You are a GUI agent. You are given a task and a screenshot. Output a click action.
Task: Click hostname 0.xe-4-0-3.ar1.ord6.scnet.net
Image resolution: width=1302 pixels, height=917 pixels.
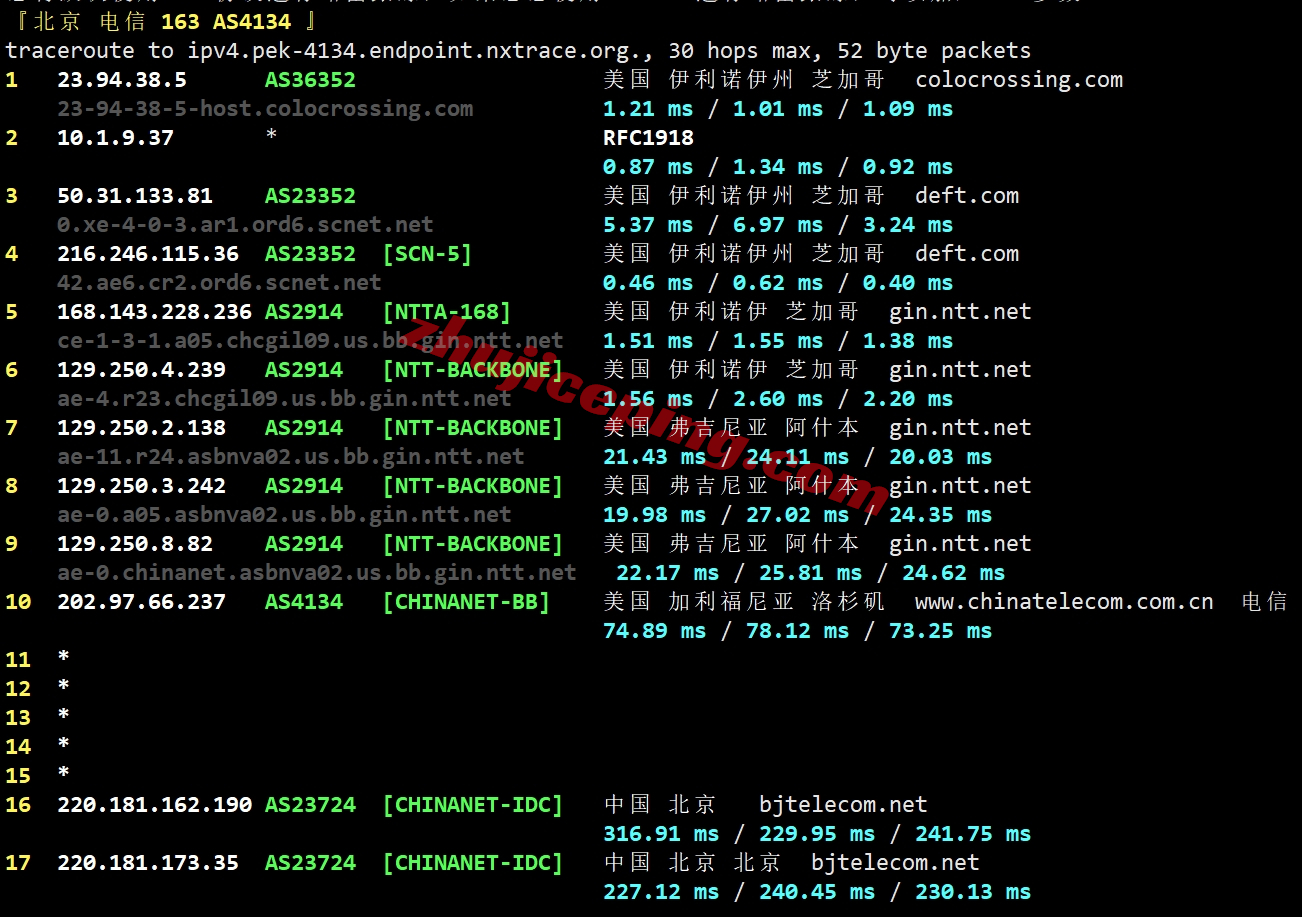click(x=245, y=225)
